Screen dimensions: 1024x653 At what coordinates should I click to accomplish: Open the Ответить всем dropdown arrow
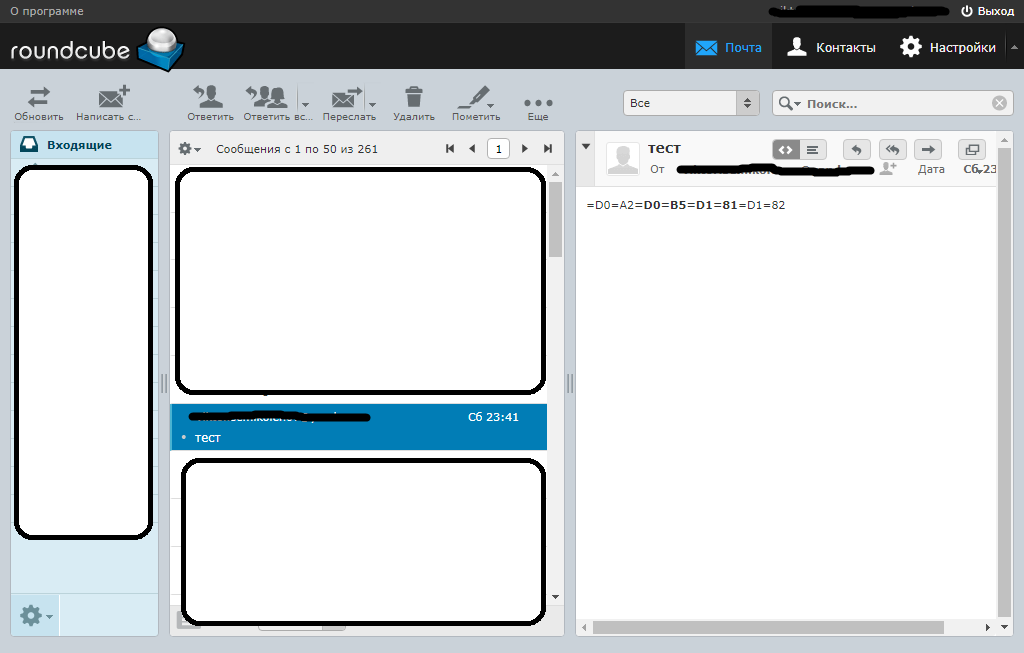pyautogui.click(x=304, y=103)
